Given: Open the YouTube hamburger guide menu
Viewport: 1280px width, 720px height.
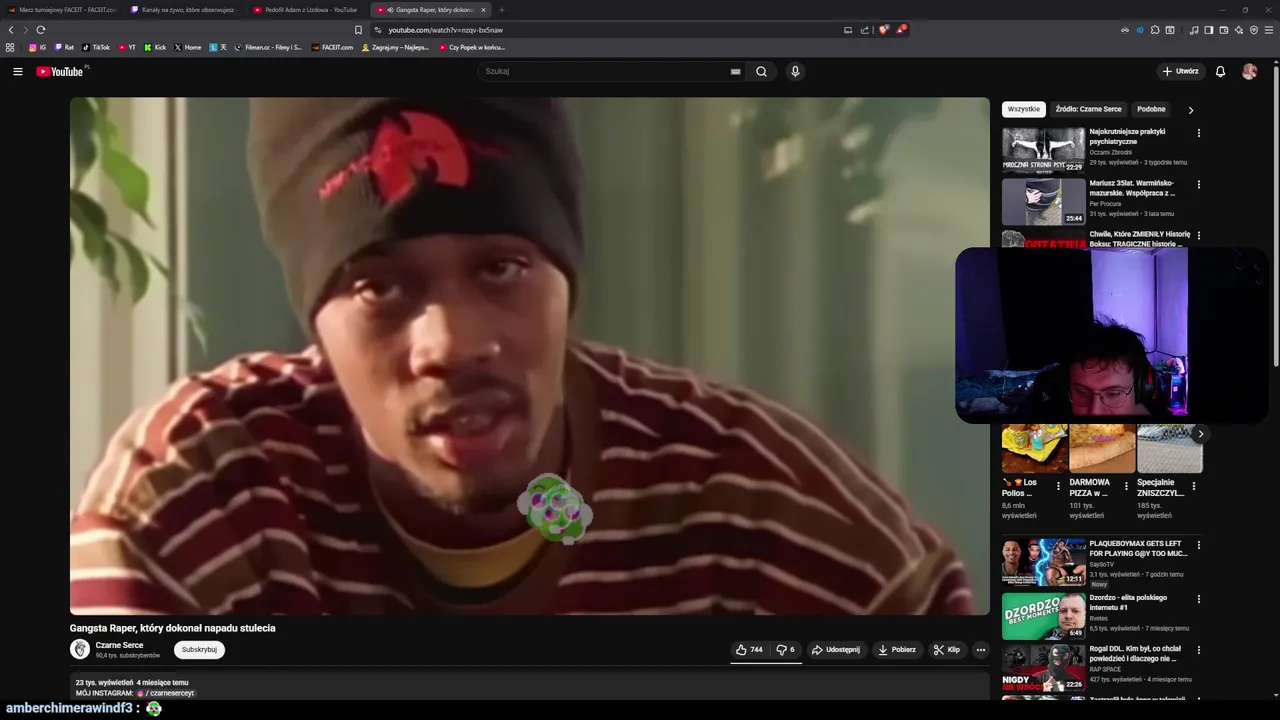Looking at the screenshot, I should coord(17,71).
